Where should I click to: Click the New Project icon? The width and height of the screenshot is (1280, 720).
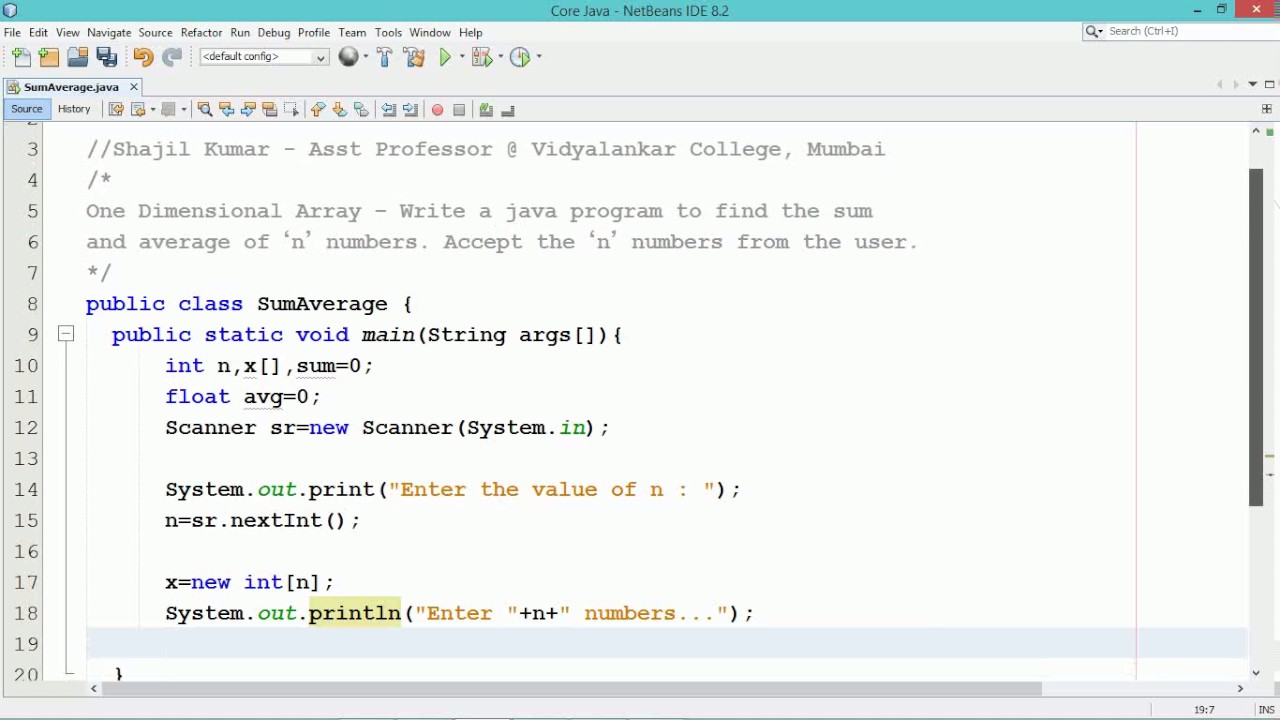click(49, 57)
